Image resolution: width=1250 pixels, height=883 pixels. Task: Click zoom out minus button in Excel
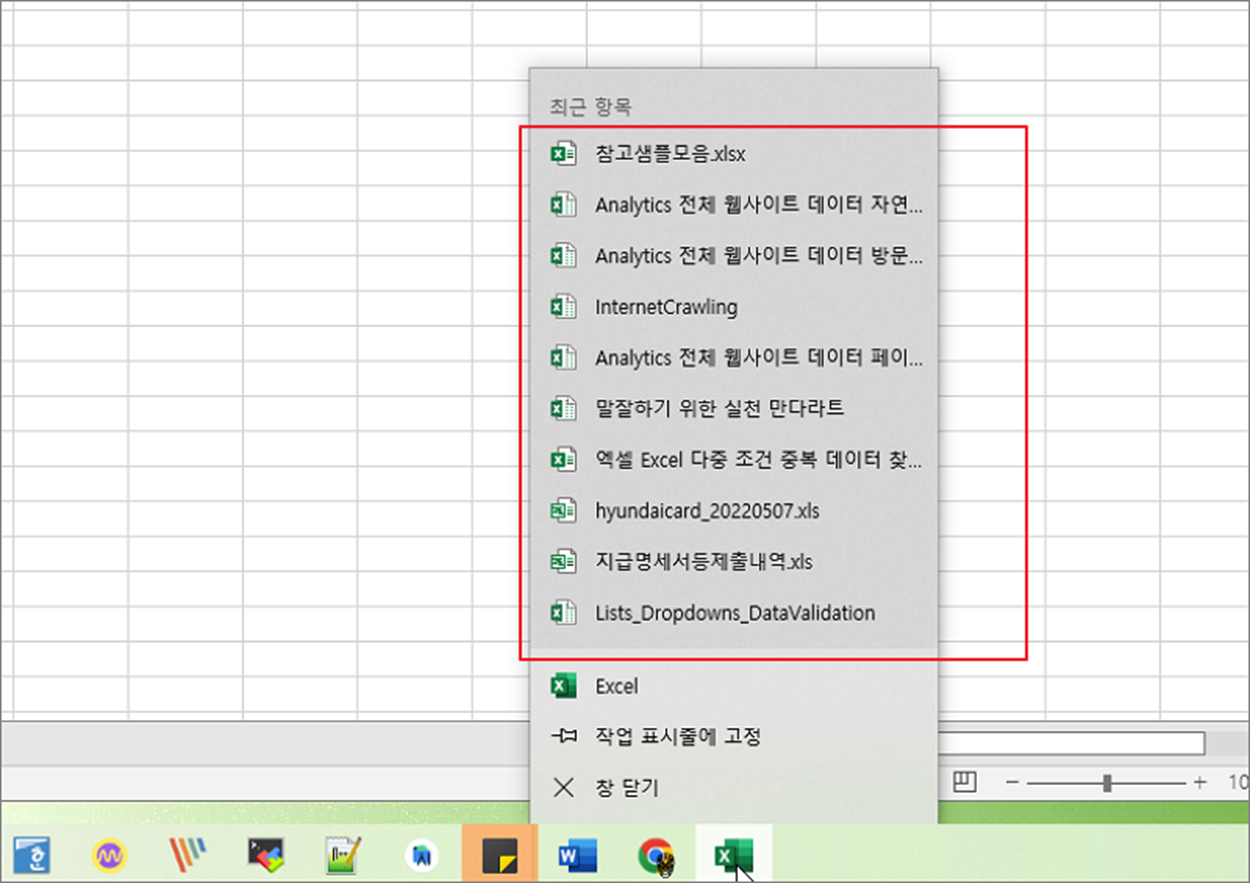click(x=1012, y=783)
